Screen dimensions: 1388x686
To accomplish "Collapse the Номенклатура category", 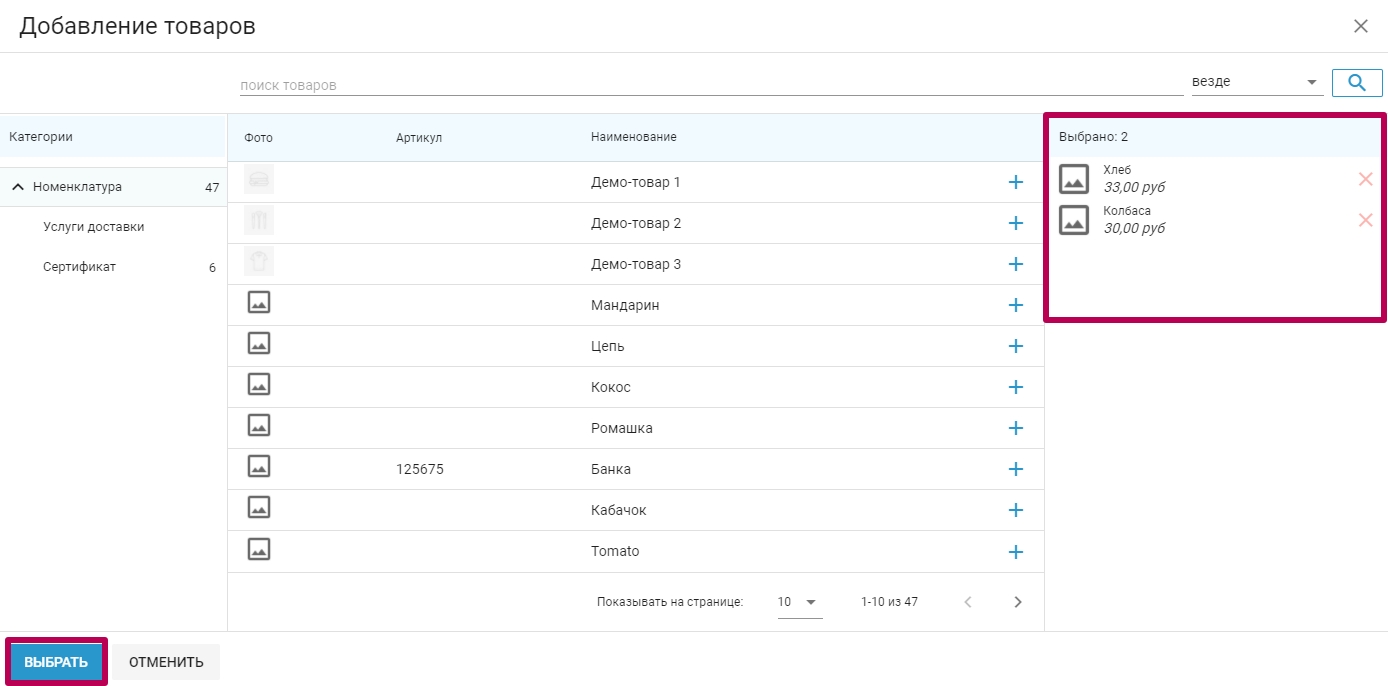I will pos(17,187).
